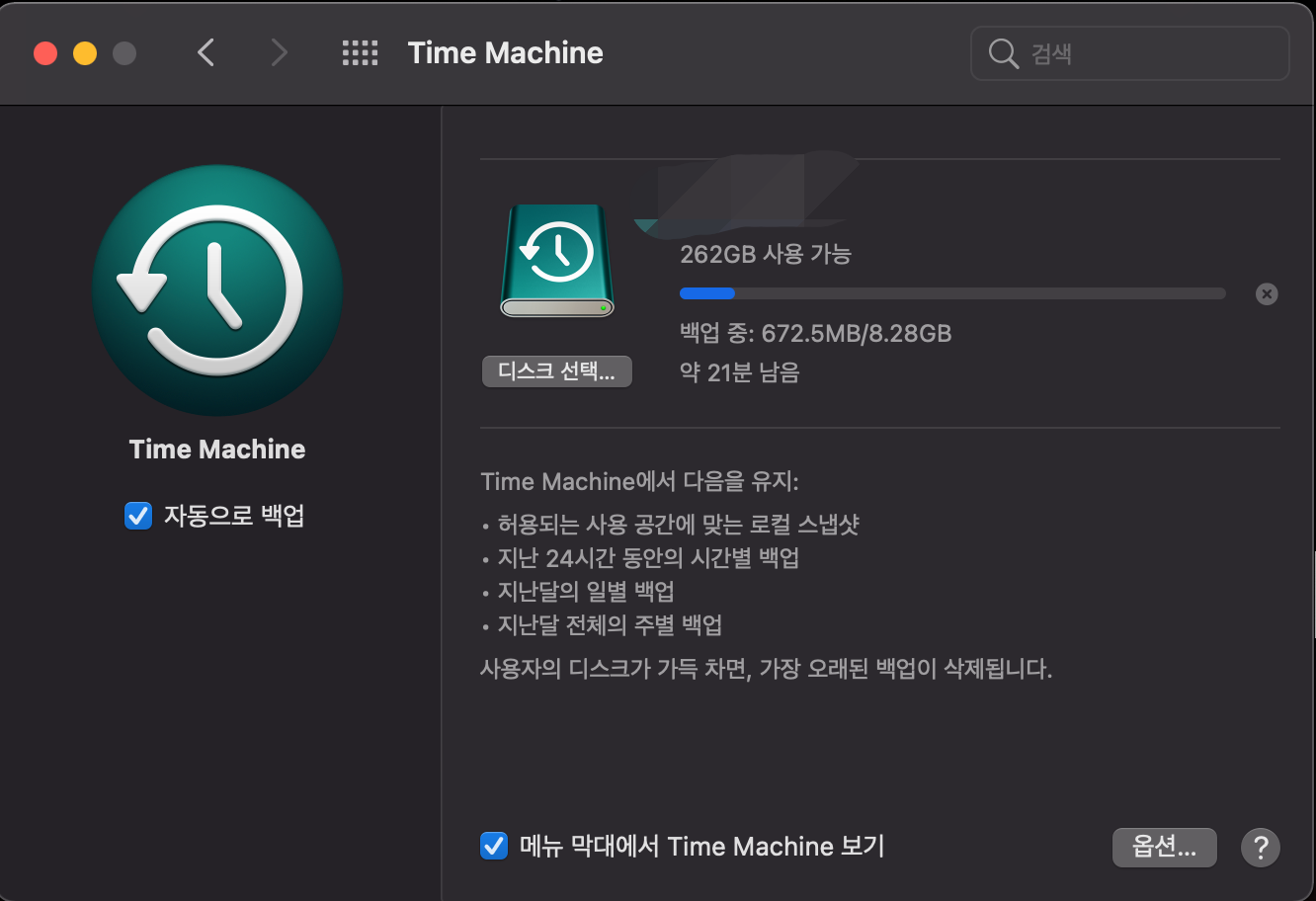
Task: Show all preferences via grid icon
Action: [360, 52]
